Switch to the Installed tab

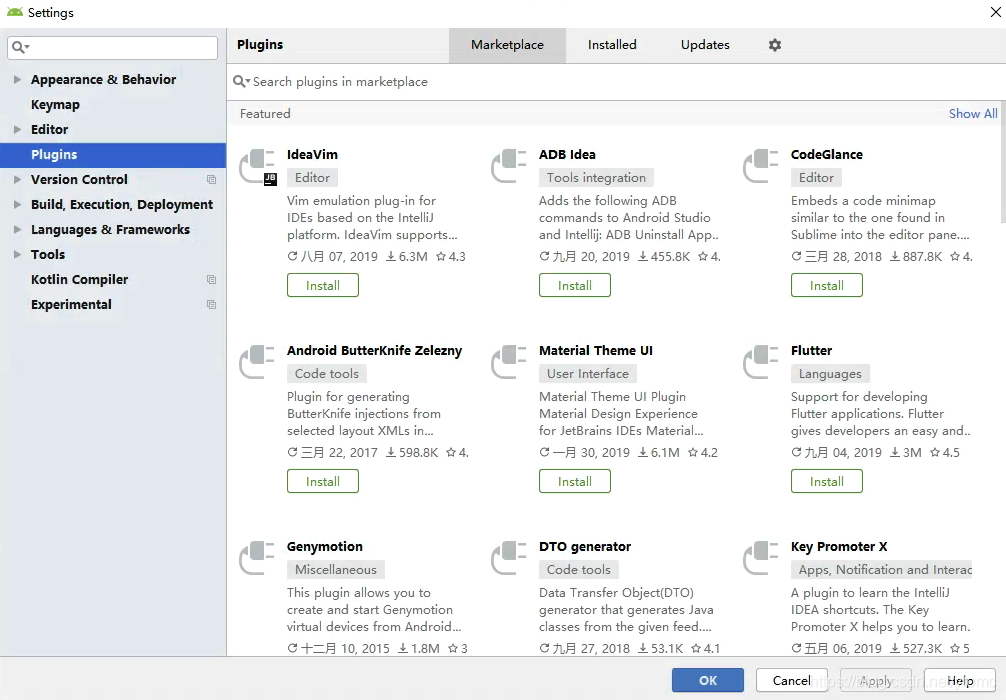tap(611, 44)
